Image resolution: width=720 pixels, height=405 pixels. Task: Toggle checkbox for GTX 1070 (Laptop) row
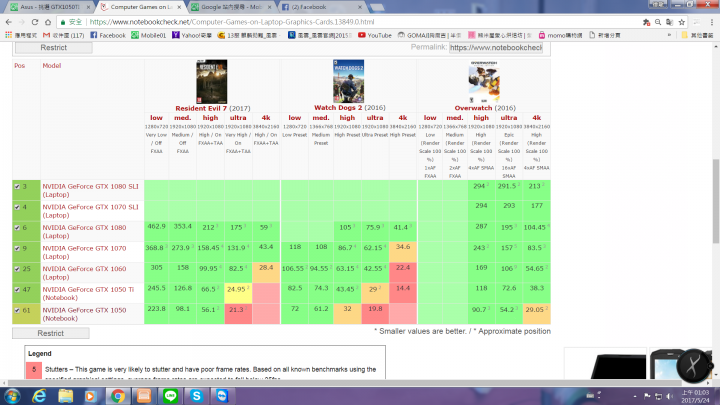(x=17, y=248)
